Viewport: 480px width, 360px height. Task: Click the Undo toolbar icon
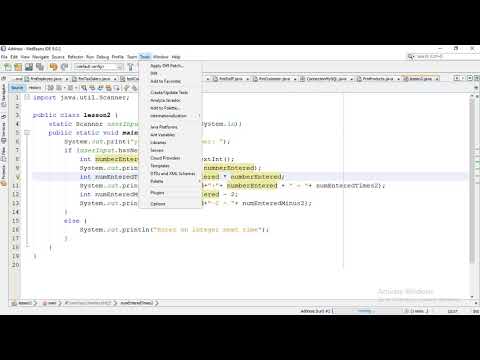pyautogui.click(x=53, y=67)
